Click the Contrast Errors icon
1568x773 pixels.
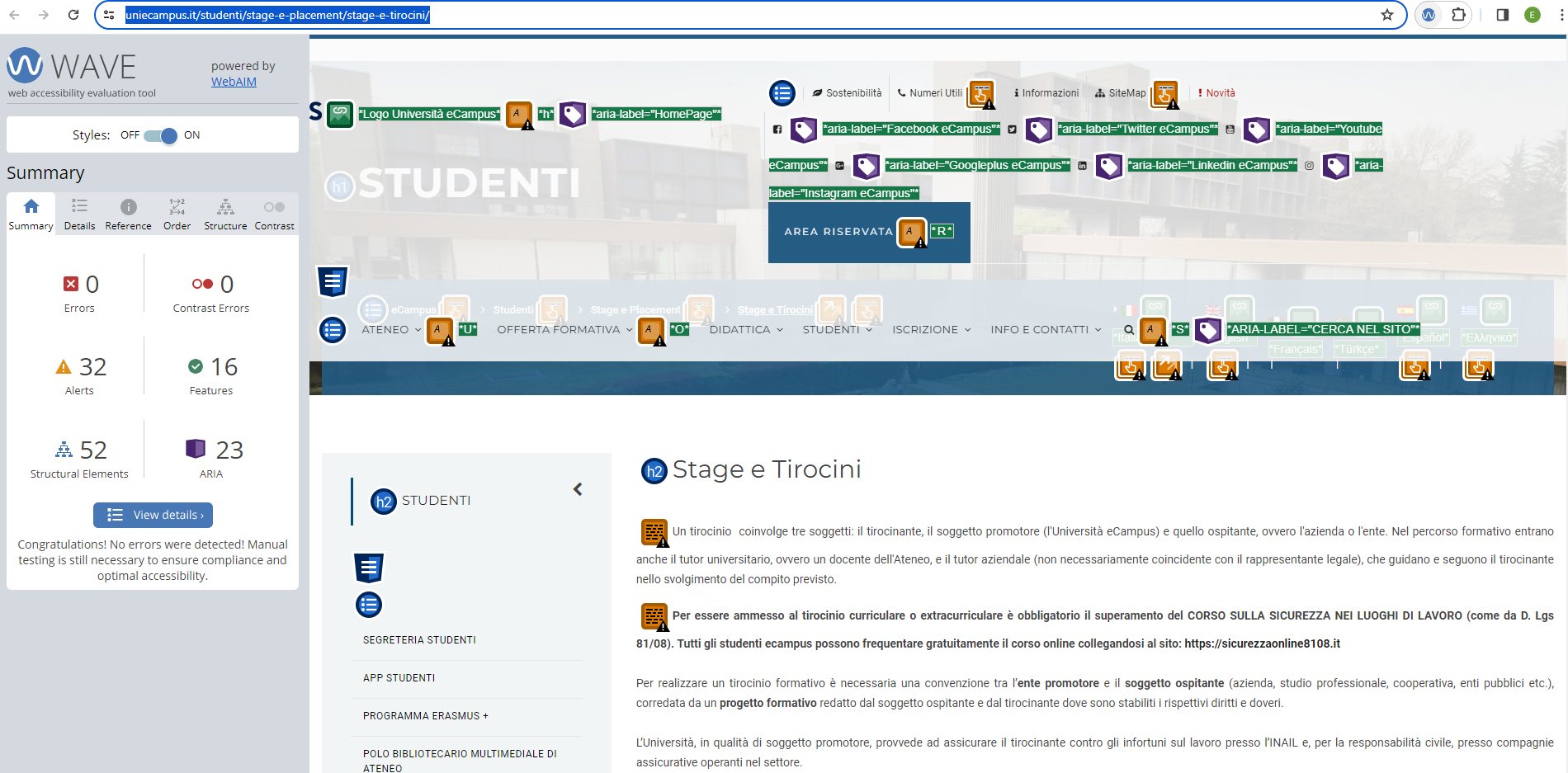point(202,284)
